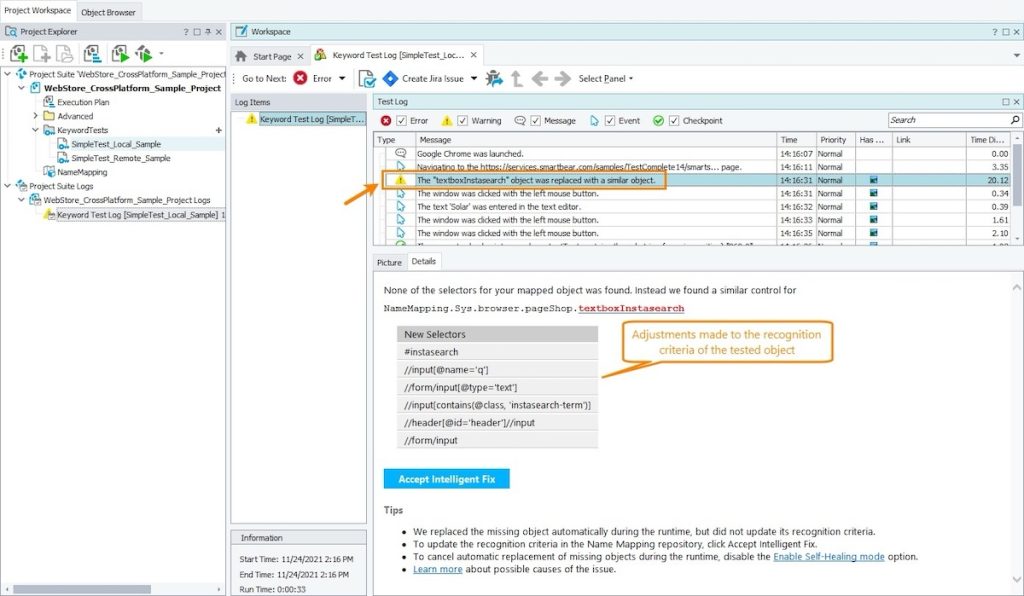Collapse the Project Suite Logs node

9,186
